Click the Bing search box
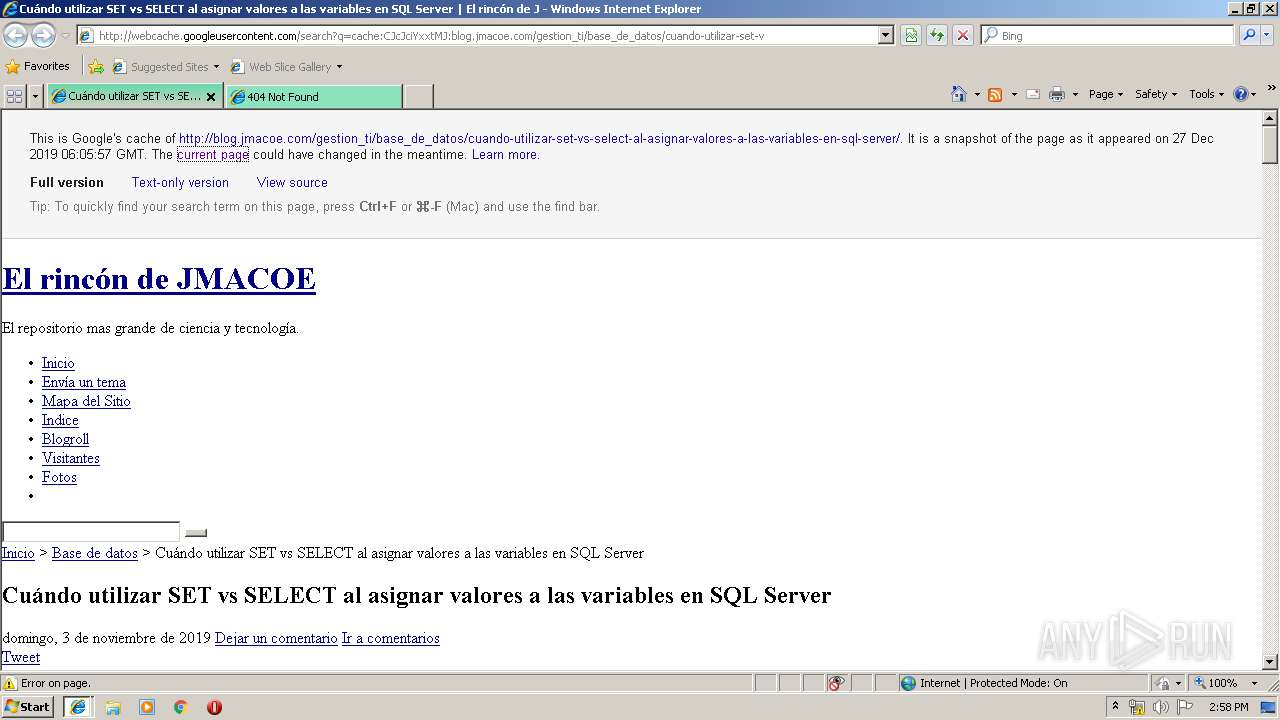 [x=1107, y=35]
